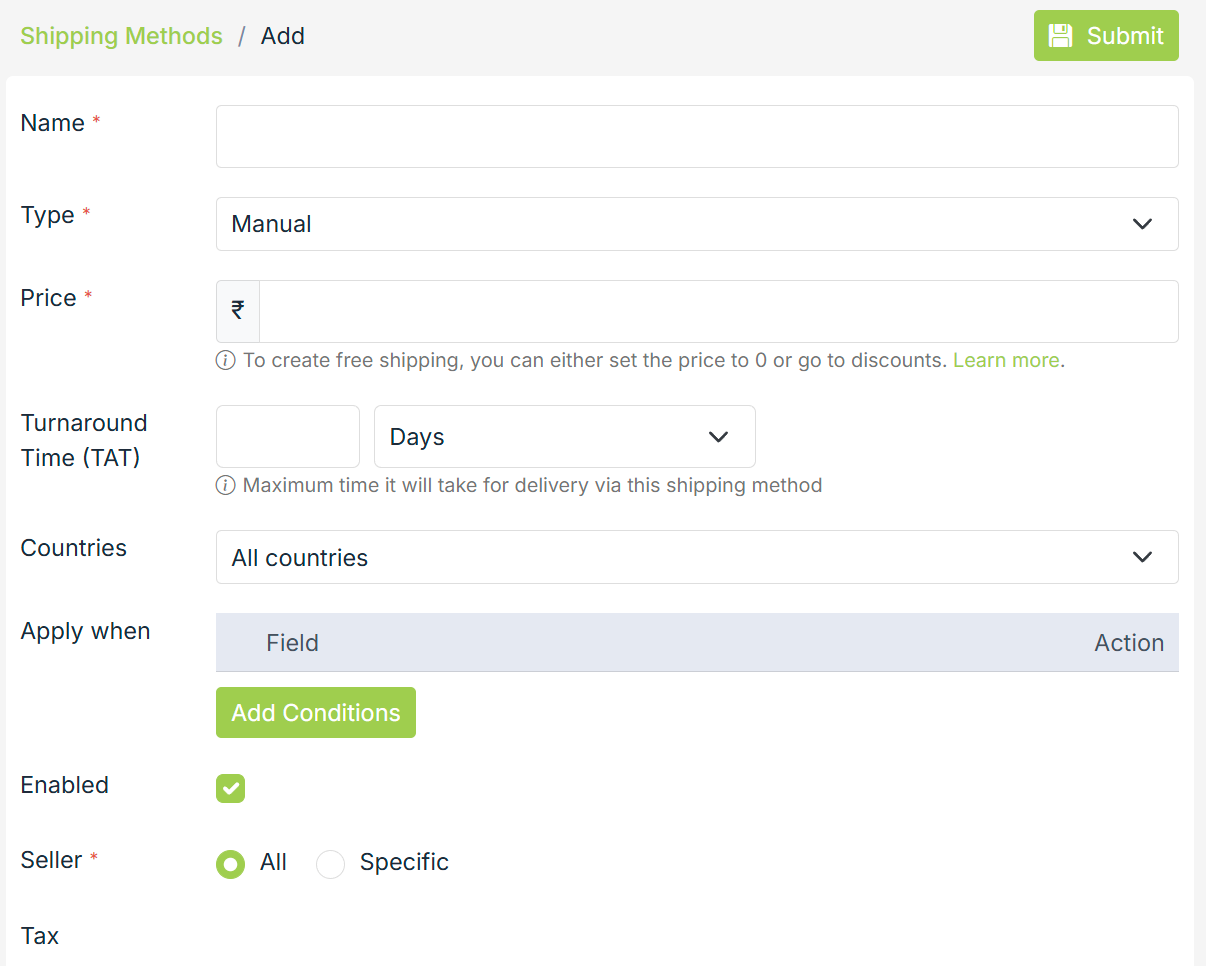Click the chevron arrow in Countries dropdown
Viewport: 1206px width, 966px height.
coord(1142,557)
